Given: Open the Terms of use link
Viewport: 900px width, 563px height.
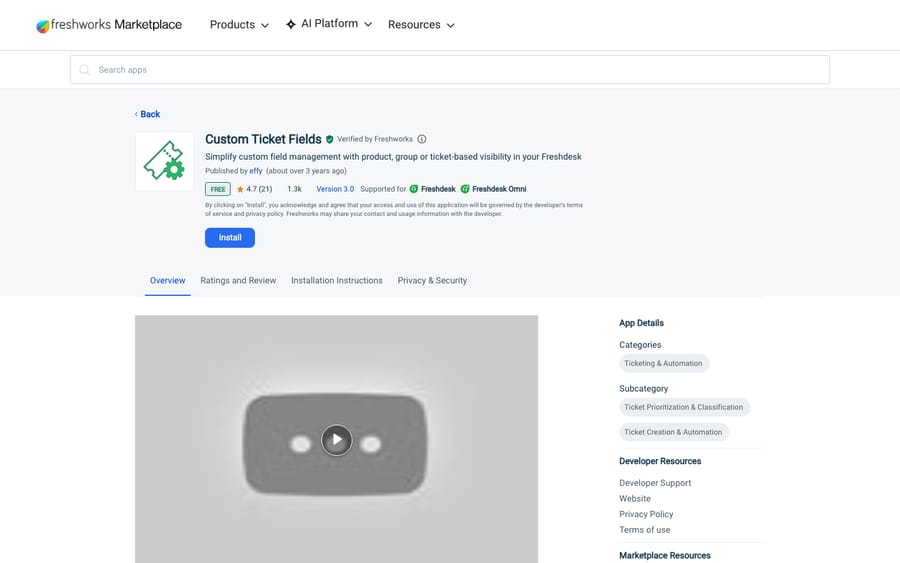Looking at the screenshot, I should point(645,529).
